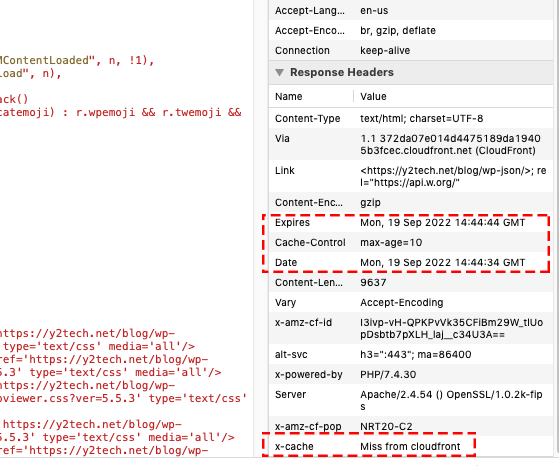Select the Via header row
Viewport: 559px width, 466px height.
411,144
